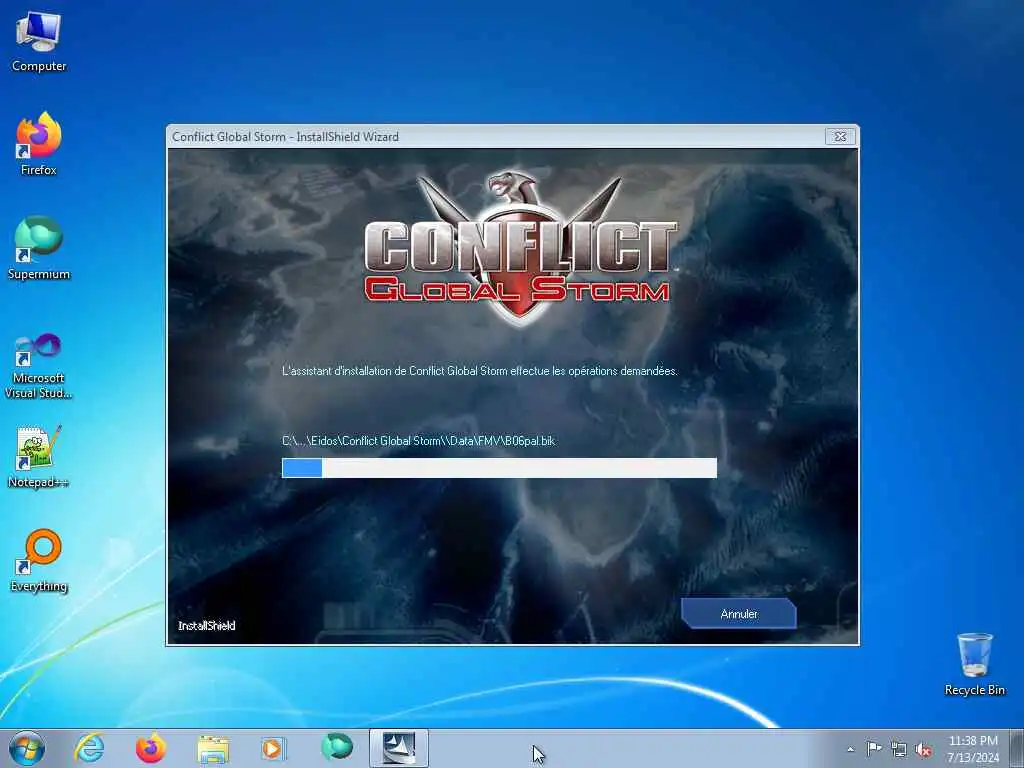Launch Firefox from the taskbar

151,748
